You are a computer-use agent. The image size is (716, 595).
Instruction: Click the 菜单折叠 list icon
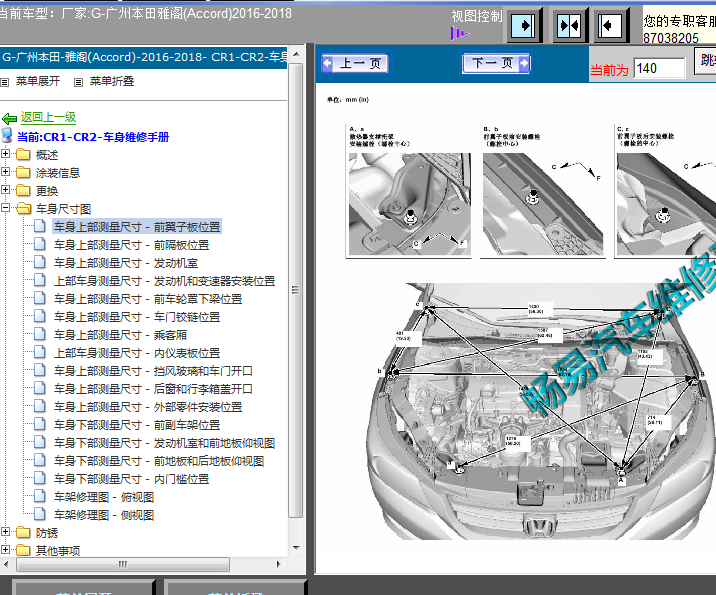tap(79, 82)
